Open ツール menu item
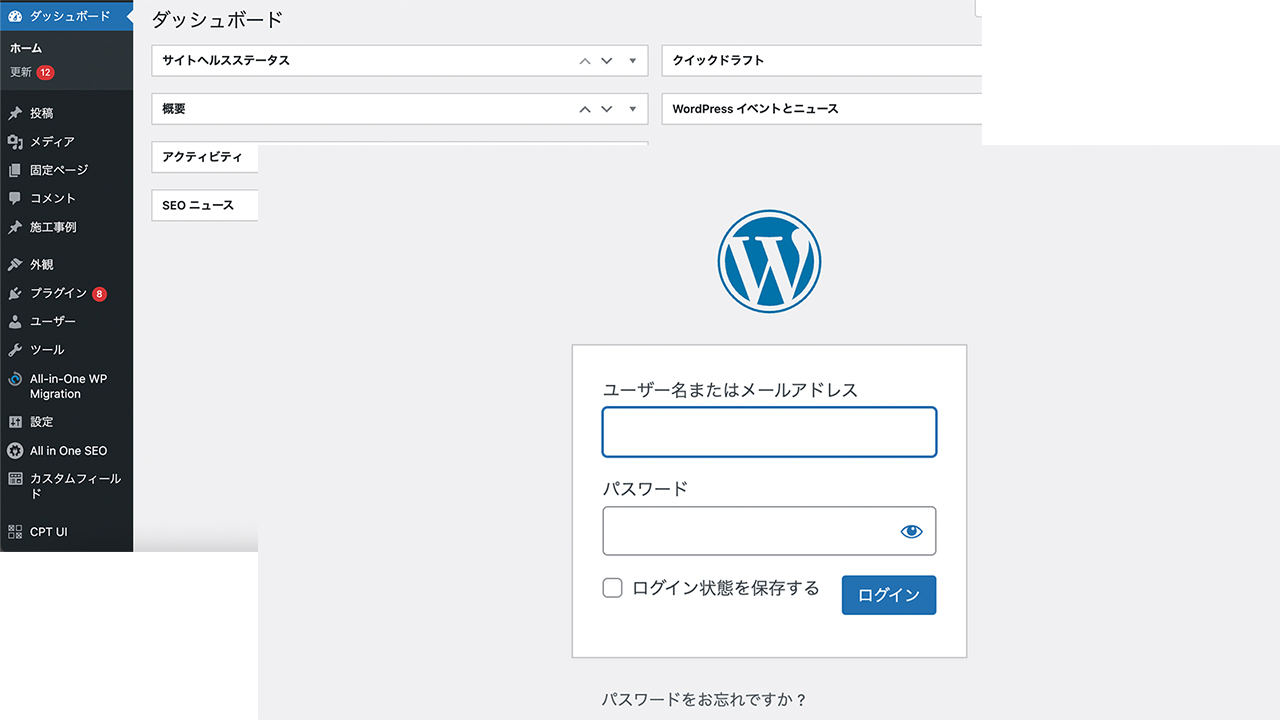The image size is (1280, 720). click(66, 350)
